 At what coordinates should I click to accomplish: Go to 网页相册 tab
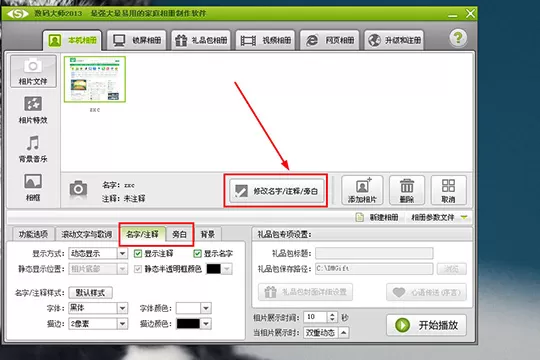click(x=330, y=40)
